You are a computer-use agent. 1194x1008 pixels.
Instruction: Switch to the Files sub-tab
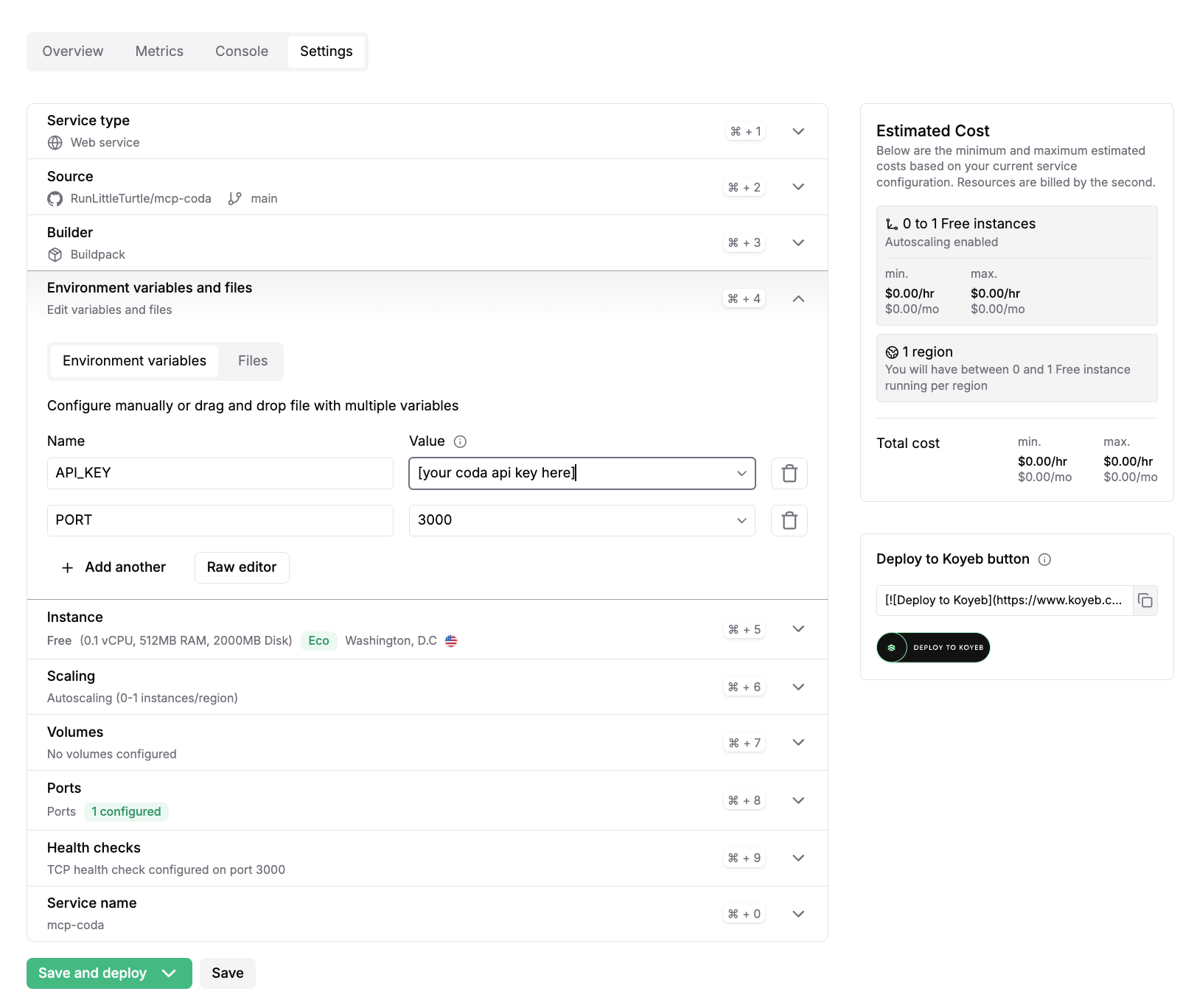click(x=252, y=361)
